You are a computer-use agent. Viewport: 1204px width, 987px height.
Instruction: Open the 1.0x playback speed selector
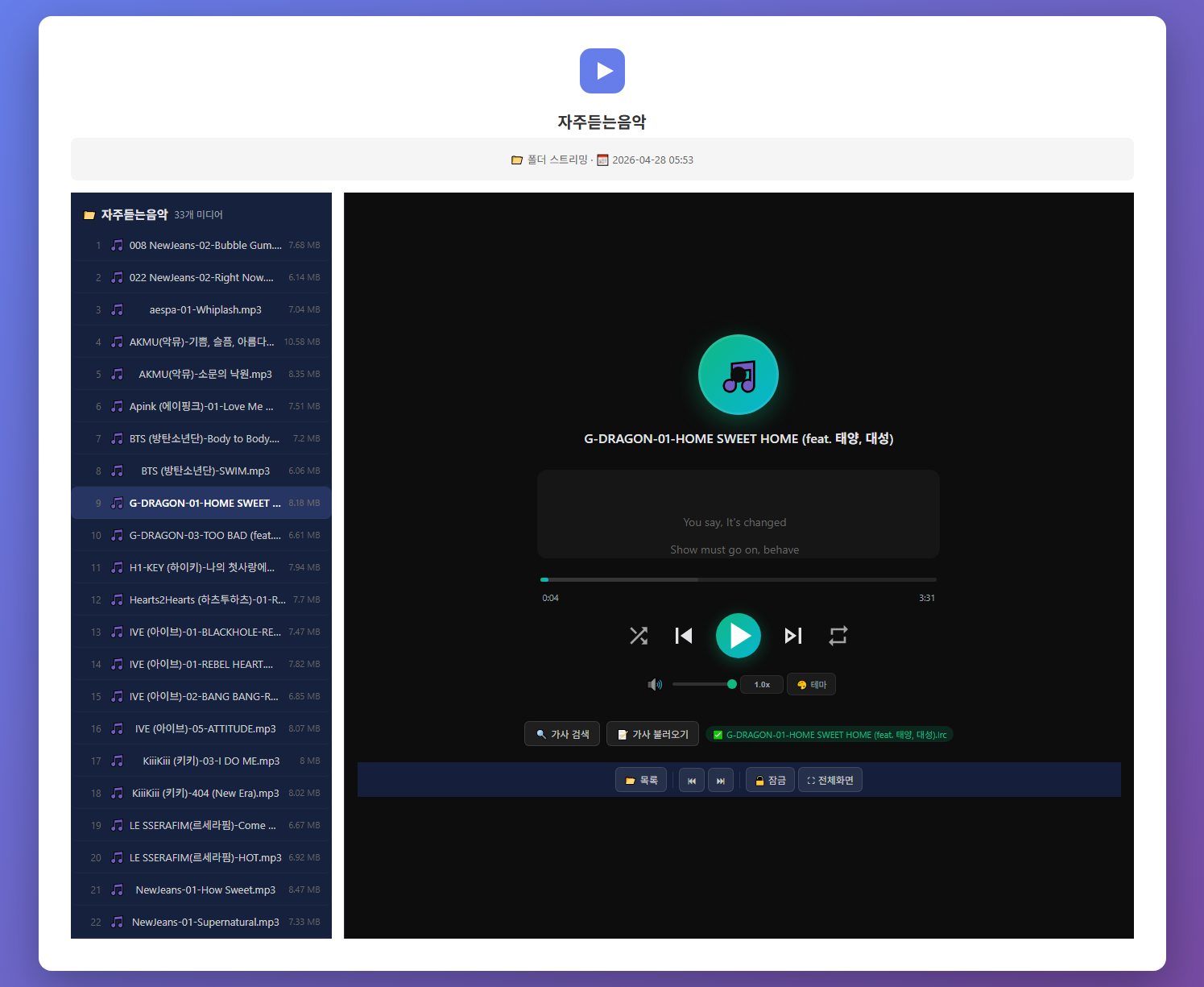tap(762, 685)
